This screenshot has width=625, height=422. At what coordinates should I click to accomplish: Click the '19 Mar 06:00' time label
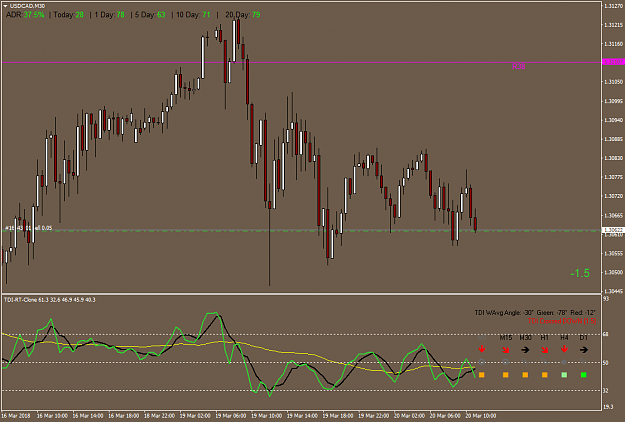[231, 416]
